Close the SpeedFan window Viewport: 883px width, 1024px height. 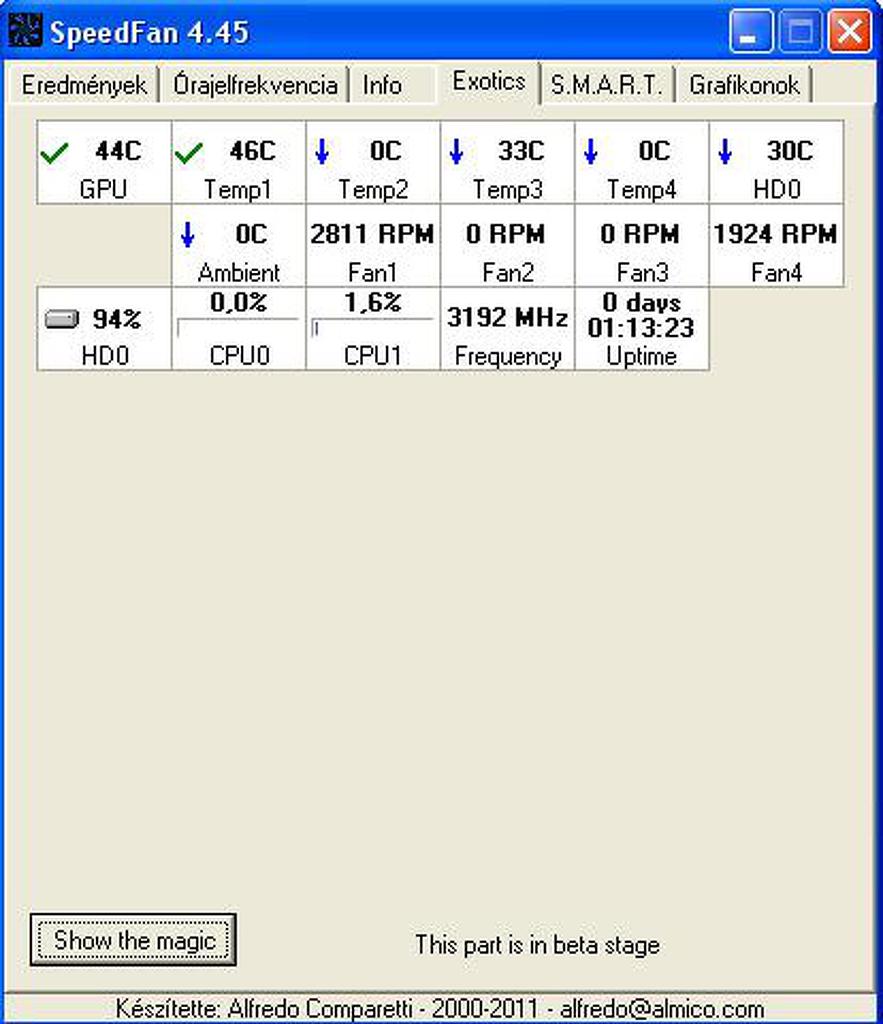[850, 31]
